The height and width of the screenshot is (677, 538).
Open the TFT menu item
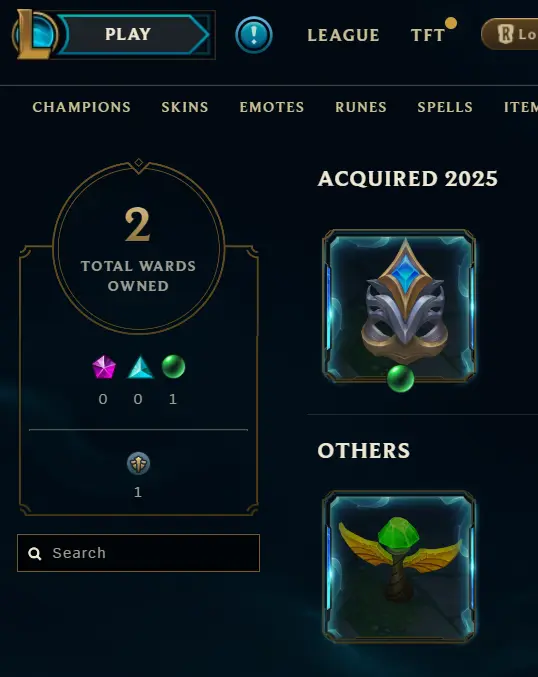(427, 35)
